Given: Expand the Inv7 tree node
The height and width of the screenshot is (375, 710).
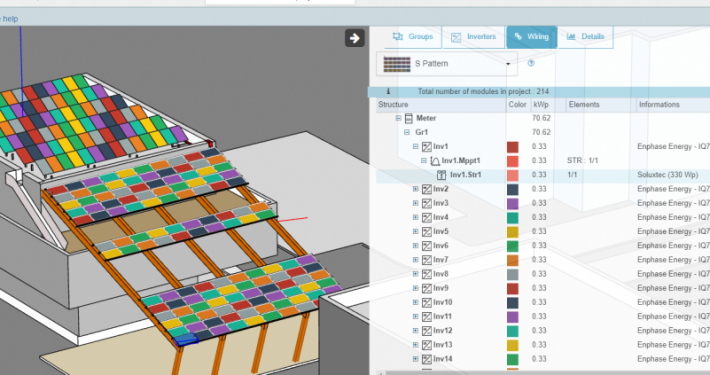Looking at the screenshot, I should coord(415,260).
